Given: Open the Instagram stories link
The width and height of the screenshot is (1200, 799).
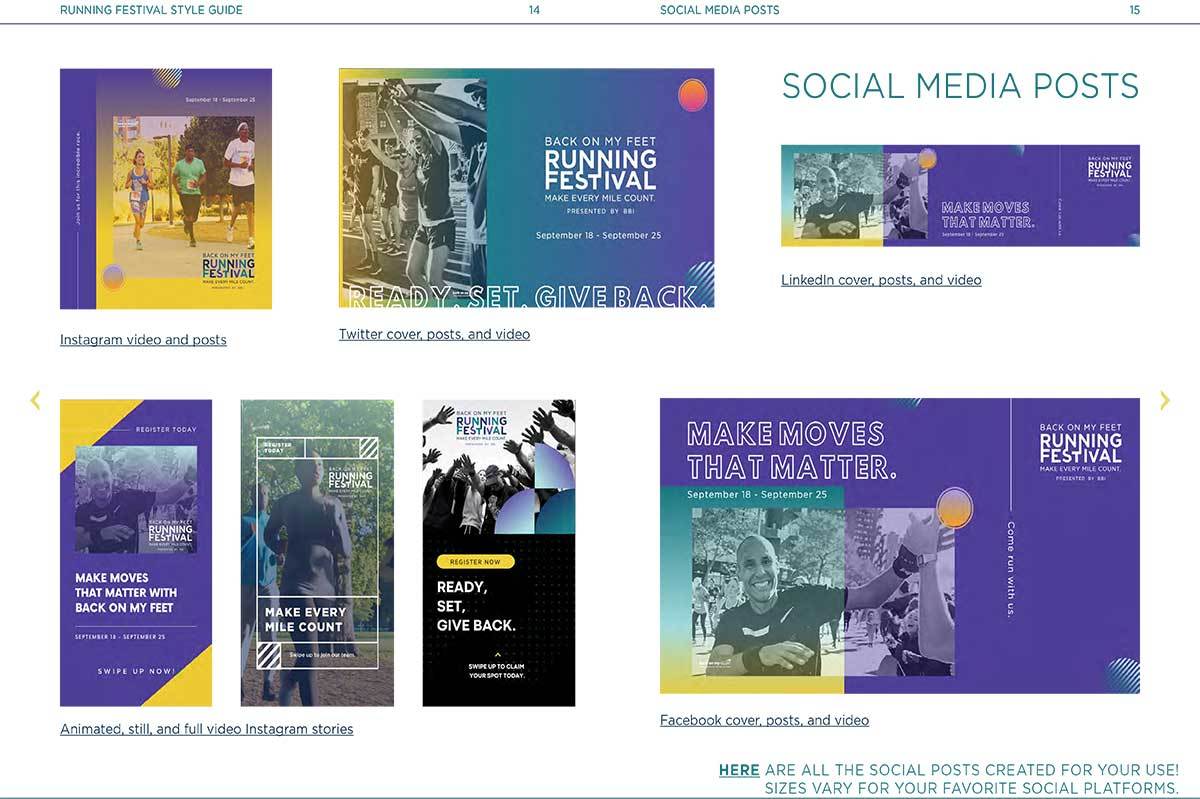Looking at the screenshot, I should click(x=206, y=729).
